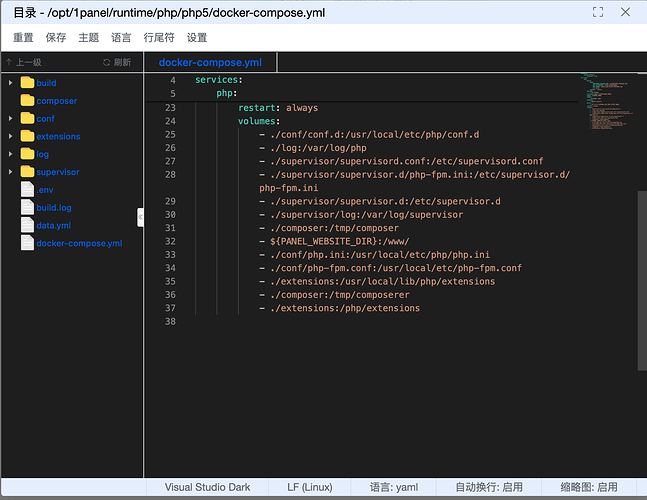Click the extensions folder icon
Image resolution: width=647 pixels, height=500 pixels.
coord(27,136)
